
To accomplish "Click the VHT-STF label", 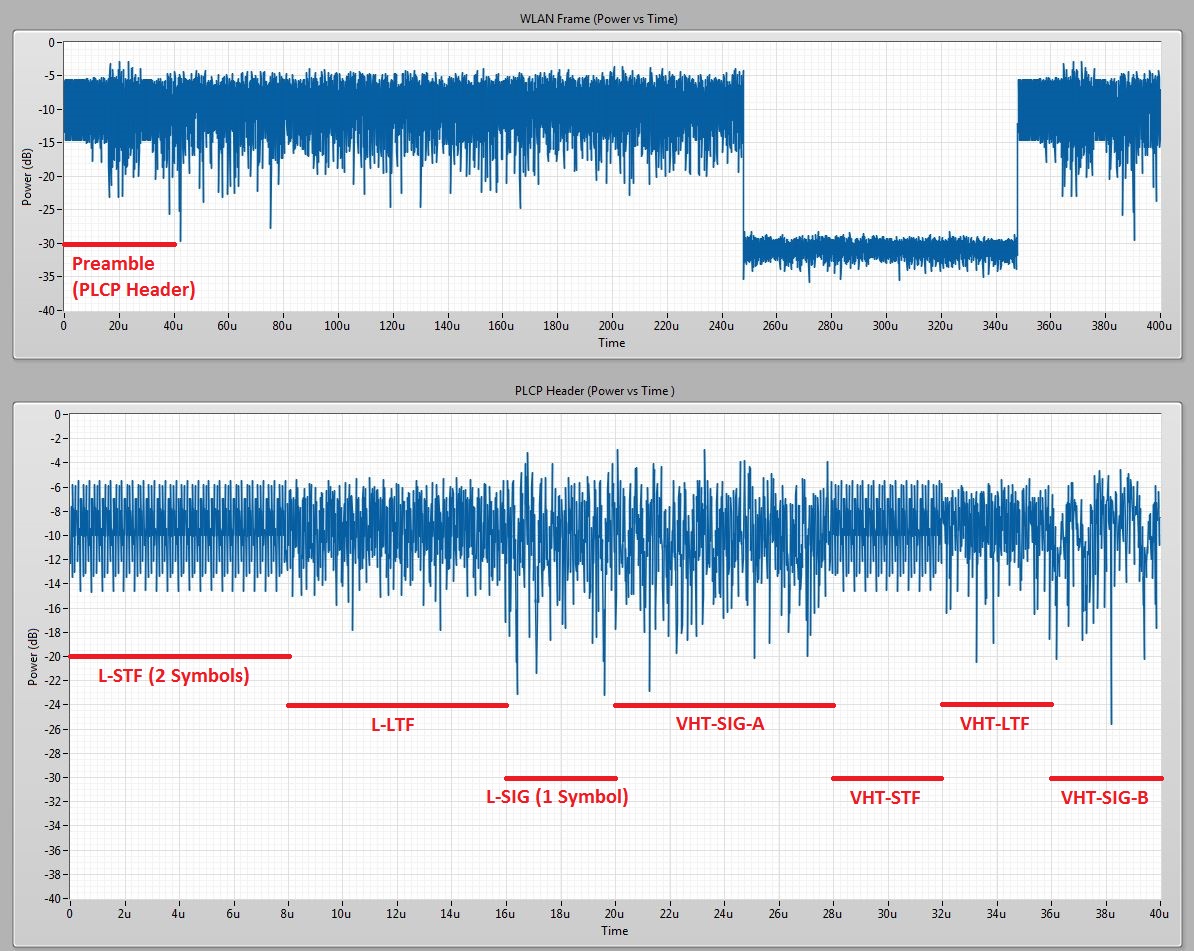I will click(x=884, y=797).
